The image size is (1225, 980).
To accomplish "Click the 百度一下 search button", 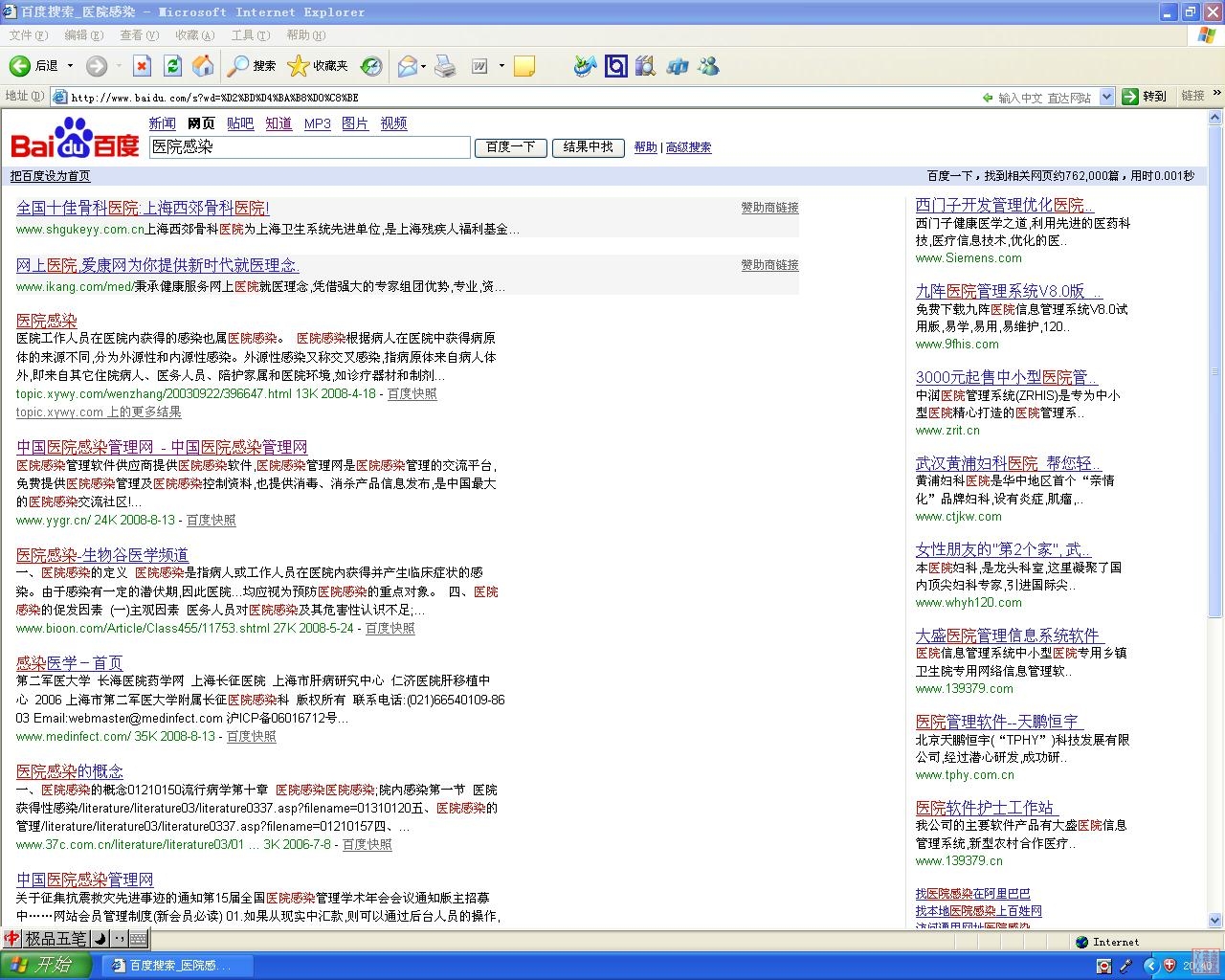I will point(511,147).
